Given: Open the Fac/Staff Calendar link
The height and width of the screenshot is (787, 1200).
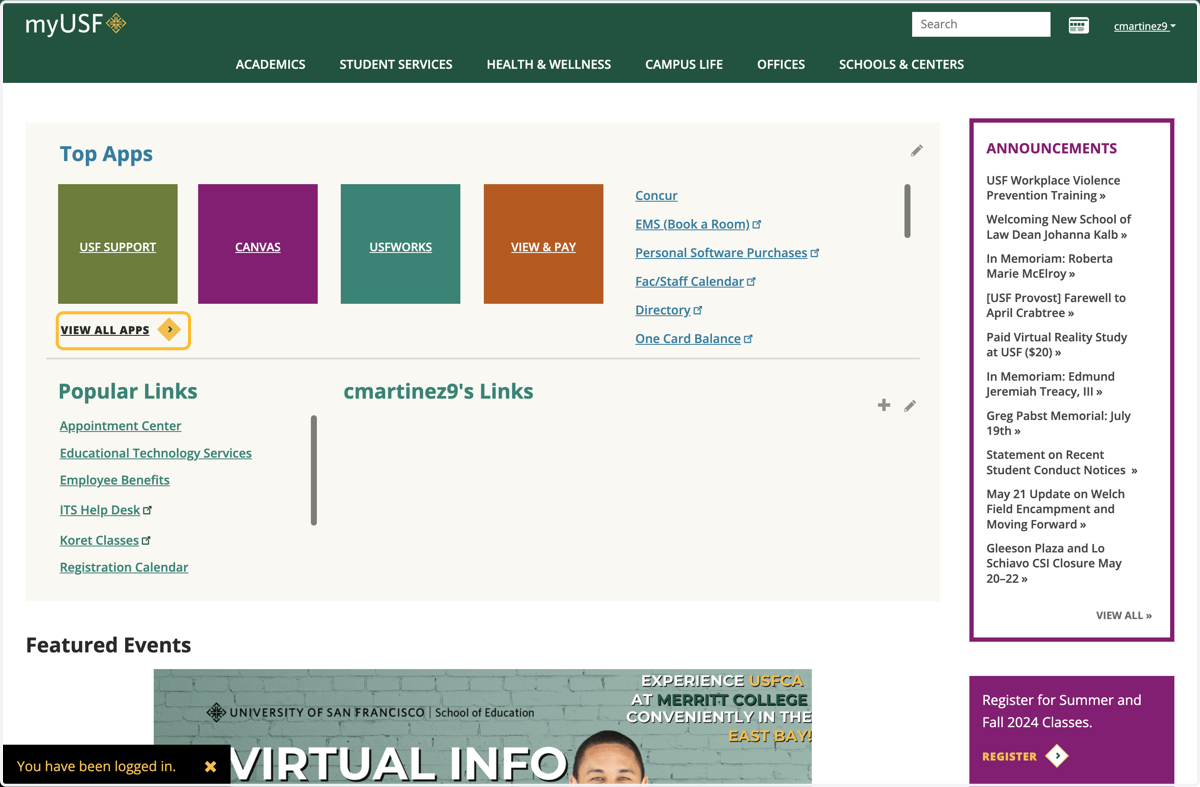Looking at the screenshot, I should coord(695,282).
